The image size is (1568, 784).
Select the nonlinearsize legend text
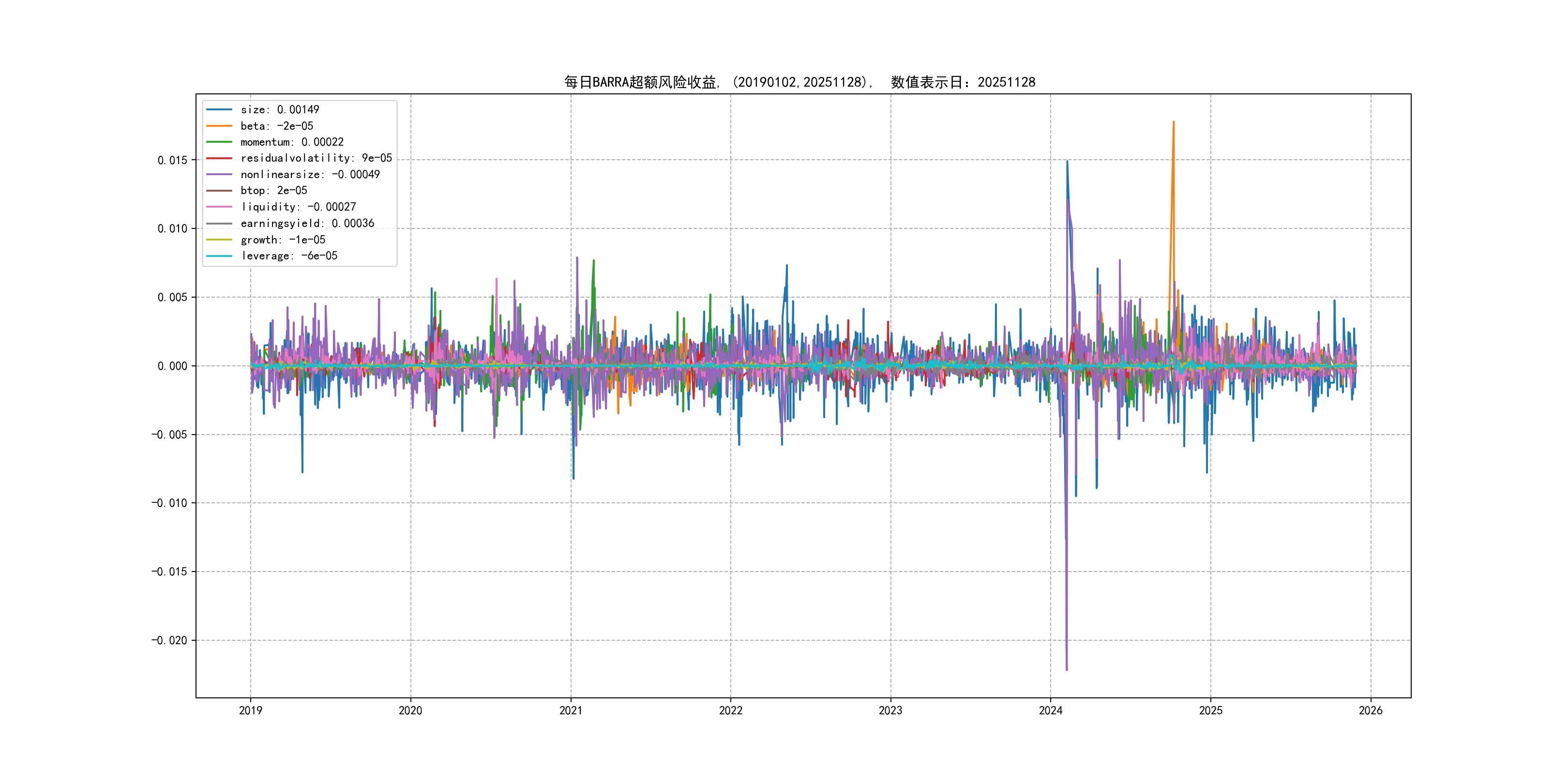point(310,175)
